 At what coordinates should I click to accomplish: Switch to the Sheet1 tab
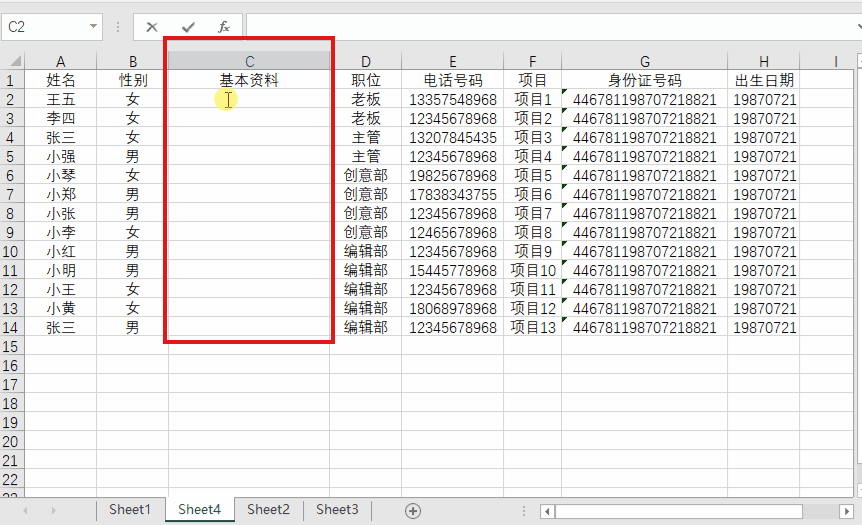130,510
